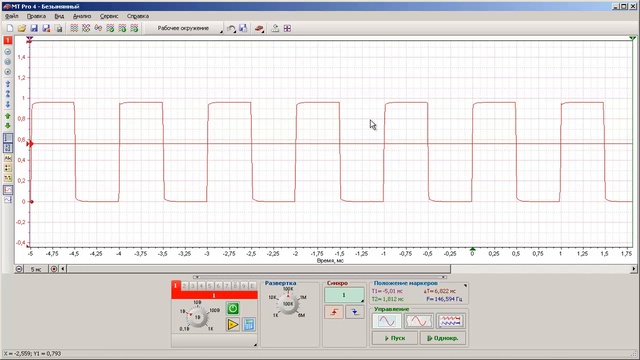The height and width of the screenshot is (360, 640).
Task: Click the undo arrow icon in the toolbar
Action: click(231, 28)
